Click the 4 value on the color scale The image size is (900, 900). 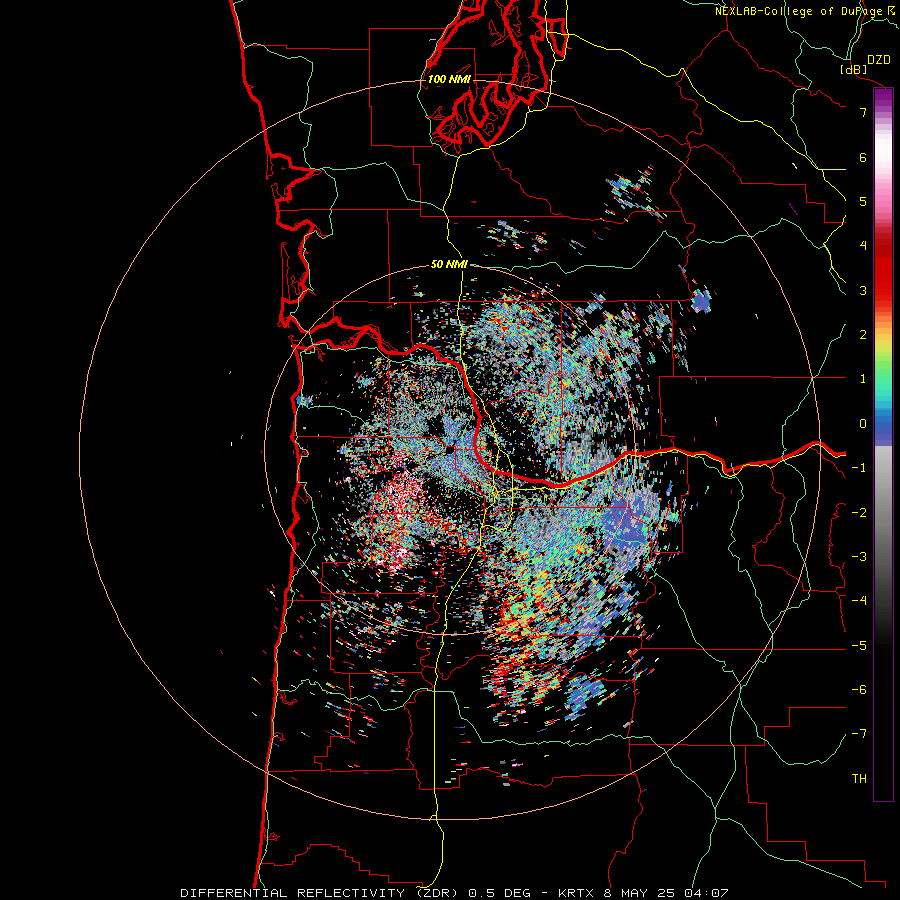(863, 246)
